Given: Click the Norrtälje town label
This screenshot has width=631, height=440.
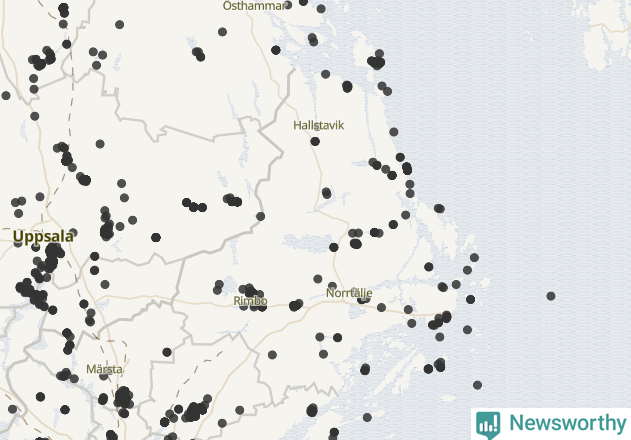Looking at the screenshot, I should pos(349,293).
